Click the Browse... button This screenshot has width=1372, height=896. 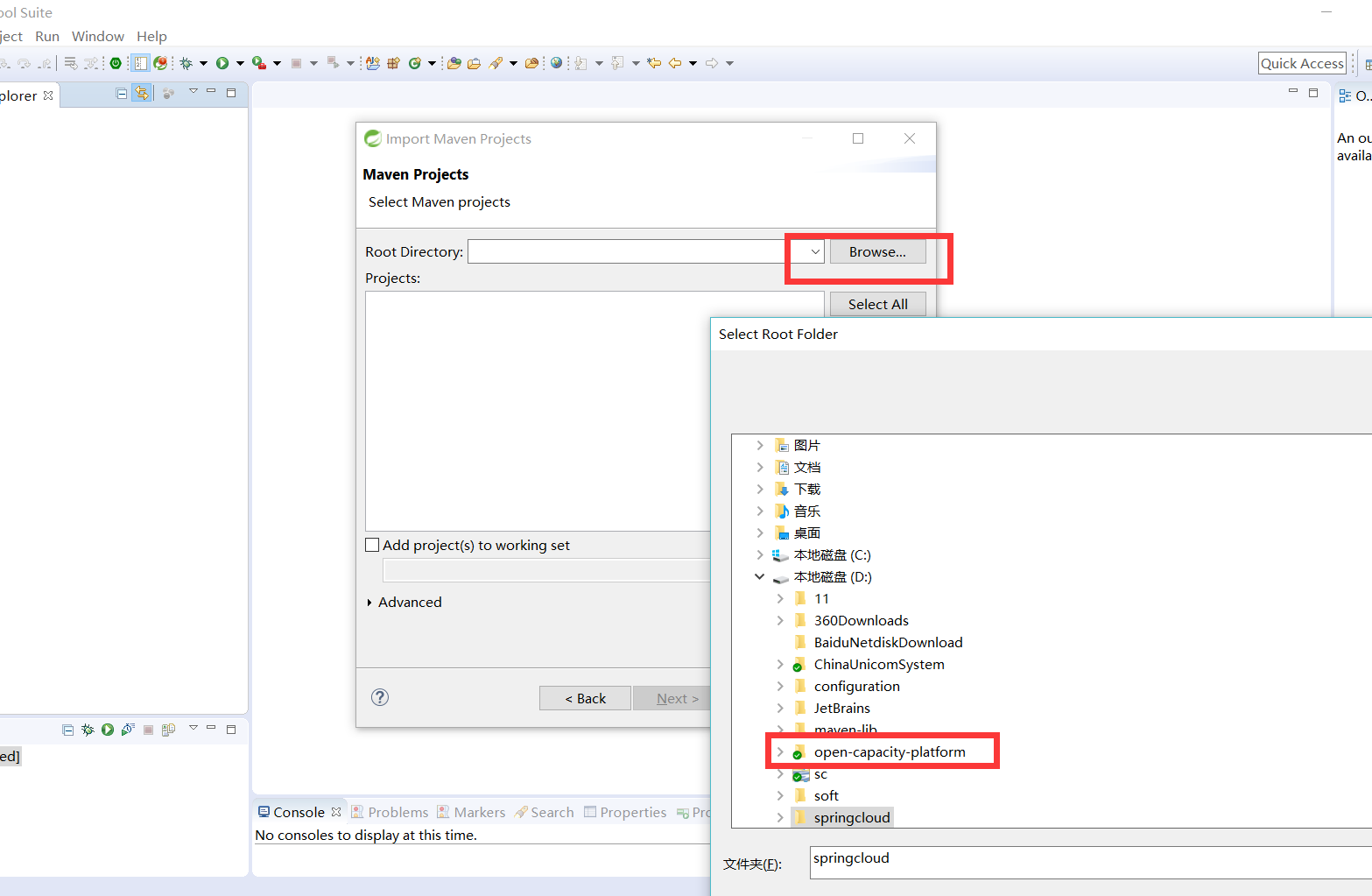pos(877,251)
